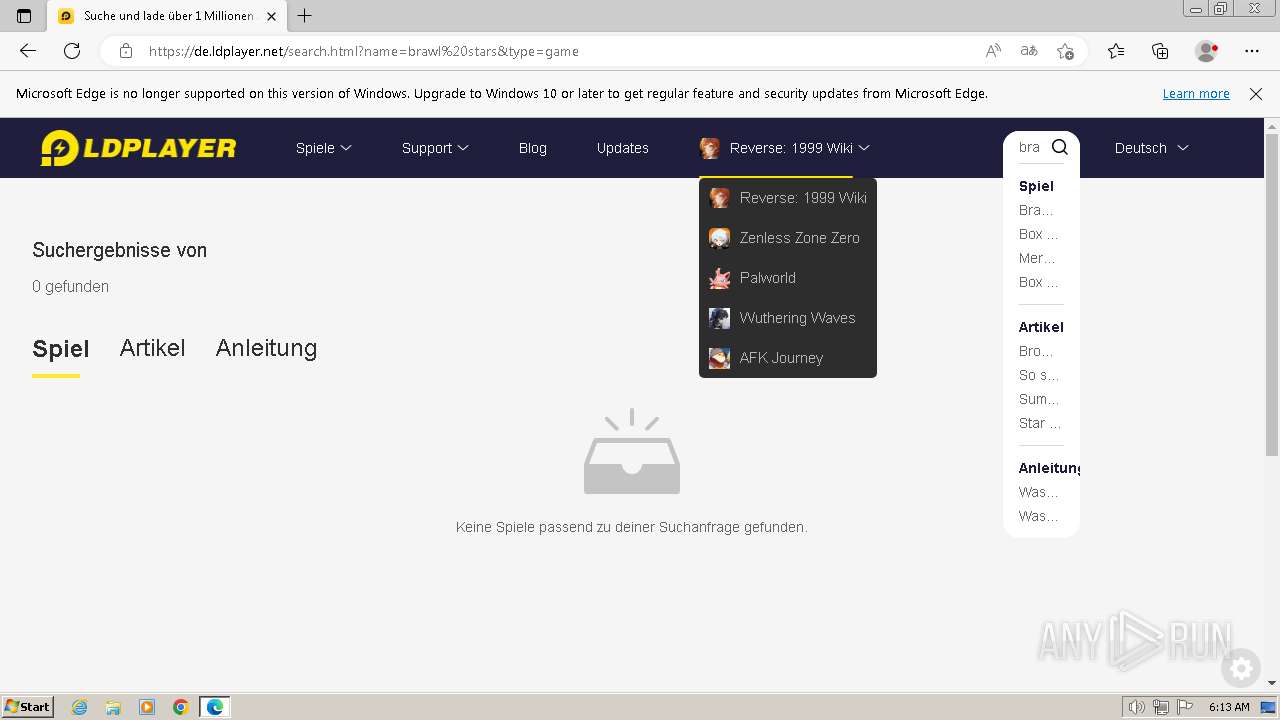The image size is (1280, 720).
Task: Open a new browser tab
Action: coord(305,16)
